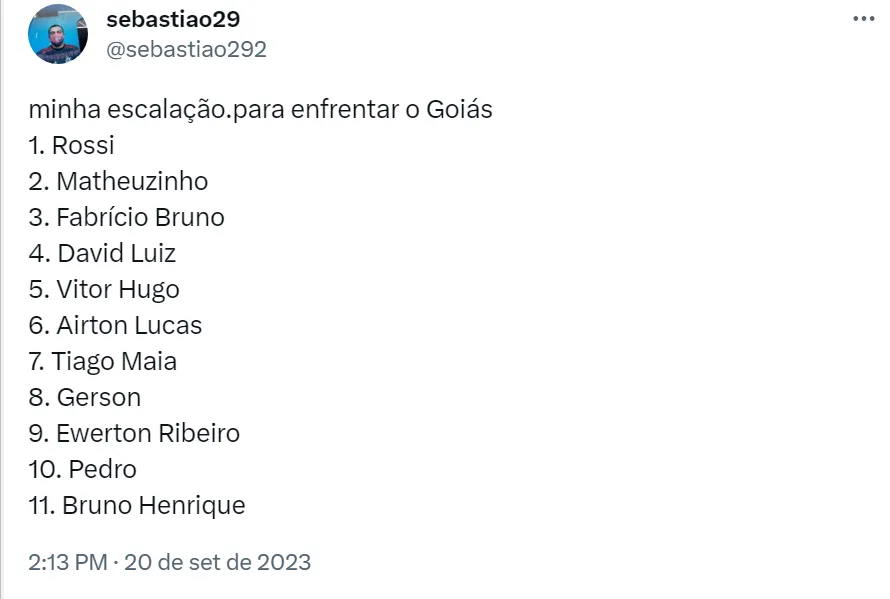Click the line "1. Rossi"

pyautogui.click(x=72, y=145)
